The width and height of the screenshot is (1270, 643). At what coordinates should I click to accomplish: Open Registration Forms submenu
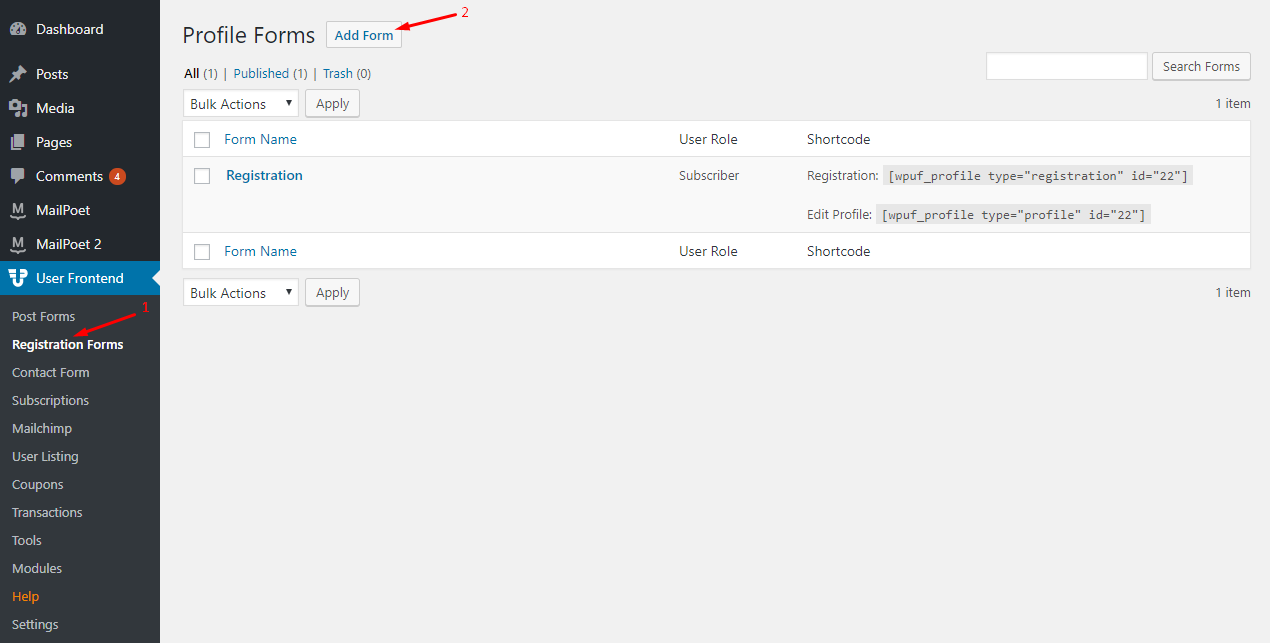[x=68, y=344]
